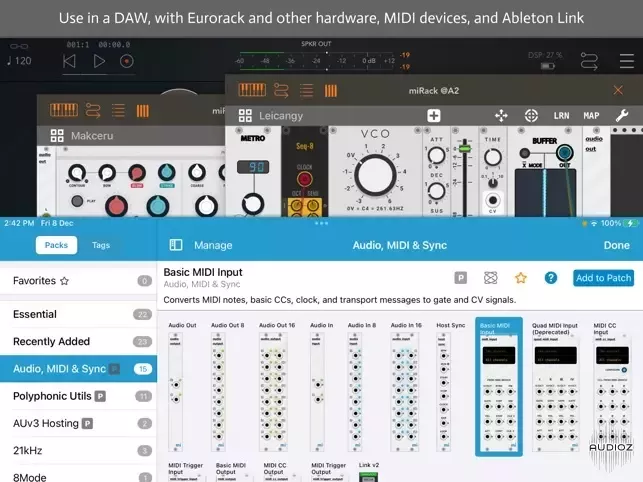Switch to the Packs tab
The image size is (643, 482).
(56, 245)
